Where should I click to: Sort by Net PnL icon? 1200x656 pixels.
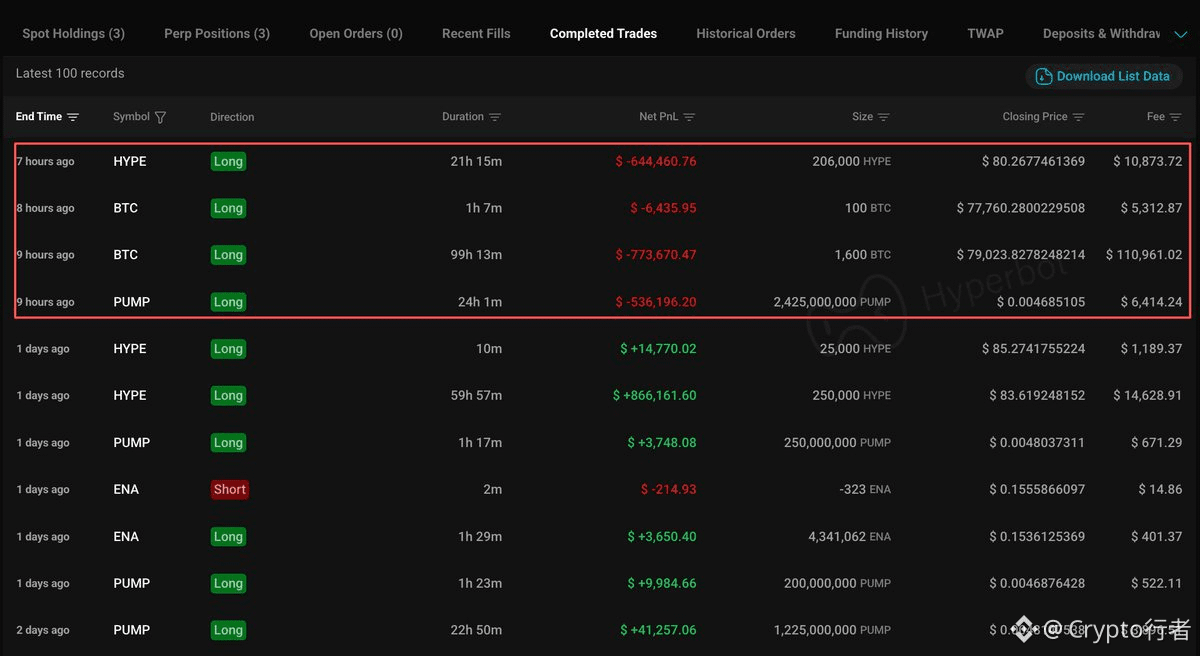tap(689, 117)
